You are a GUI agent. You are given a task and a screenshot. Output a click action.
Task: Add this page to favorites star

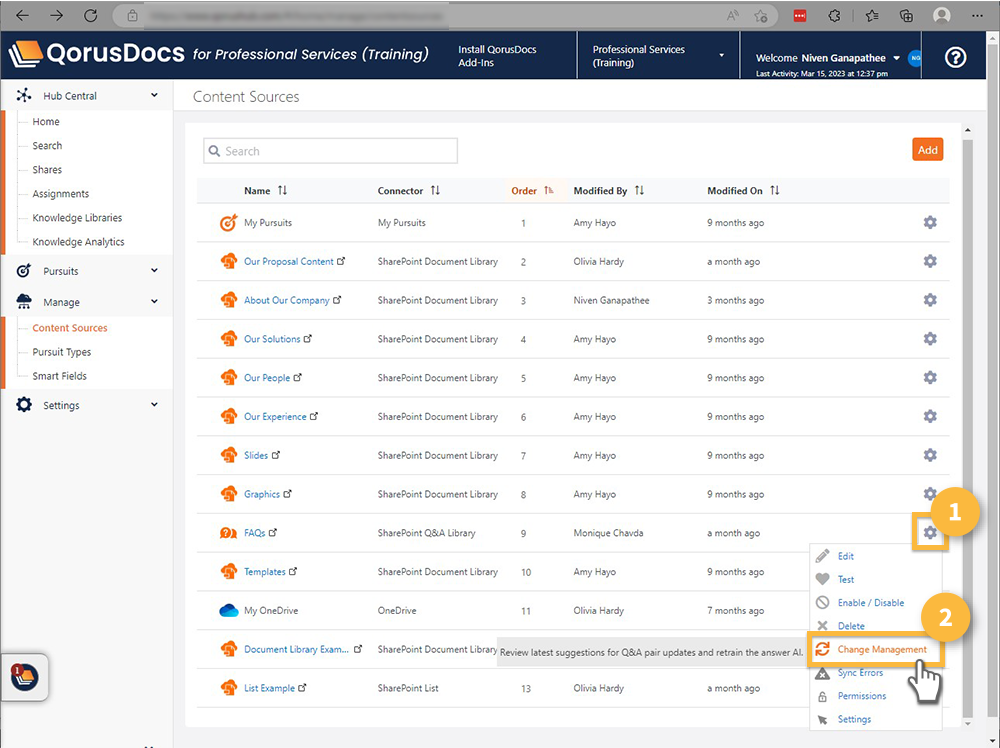(760, 16)
